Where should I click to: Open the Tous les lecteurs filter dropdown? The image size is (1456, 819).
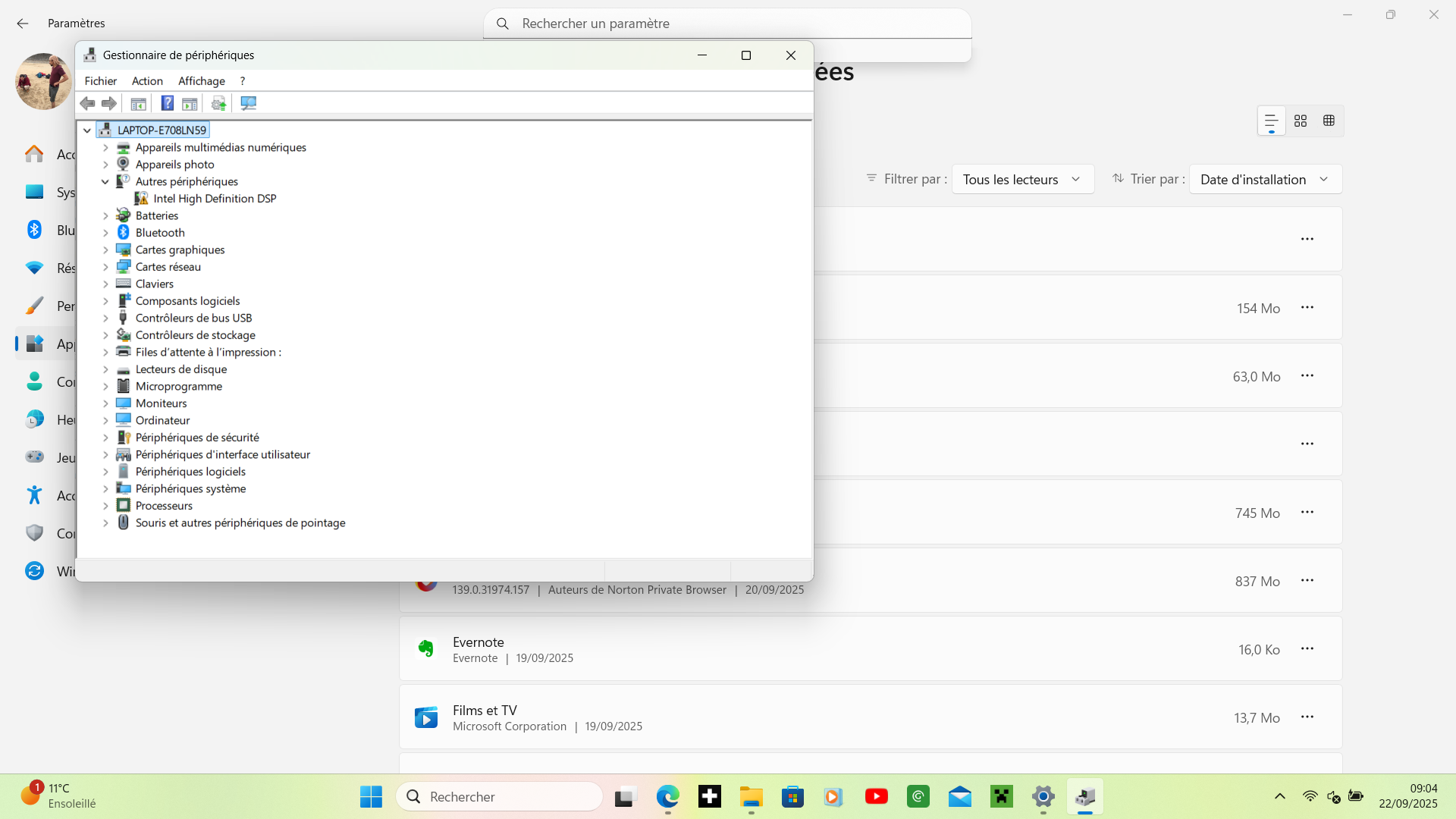click(x=1022, y=180)
